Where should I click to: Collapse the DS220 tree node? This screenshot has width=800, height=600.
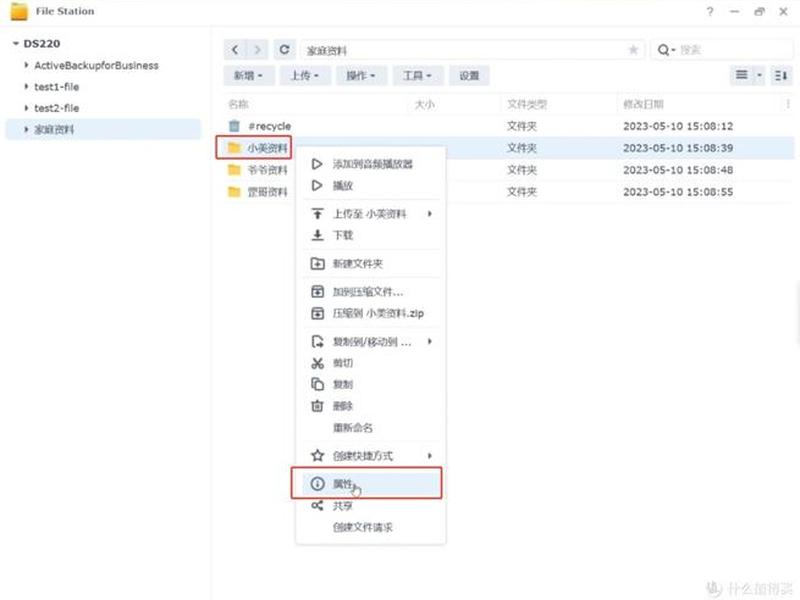16,44
